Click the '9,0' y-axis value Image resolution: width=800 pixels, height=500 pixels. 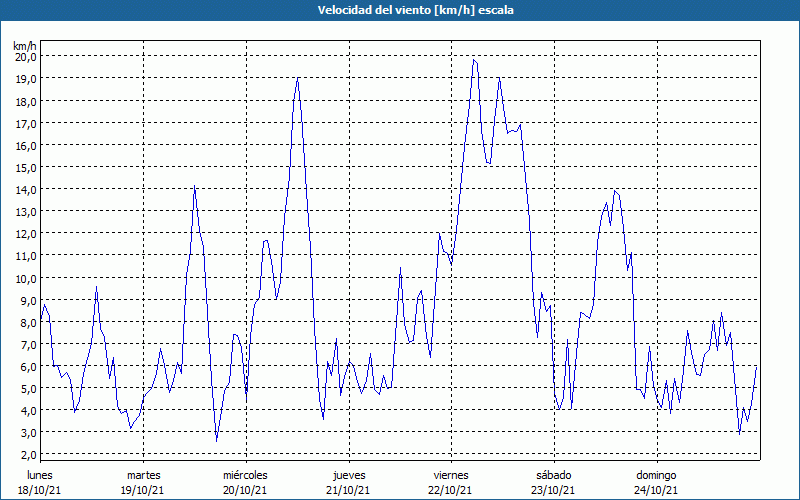(x=28, y=300)
